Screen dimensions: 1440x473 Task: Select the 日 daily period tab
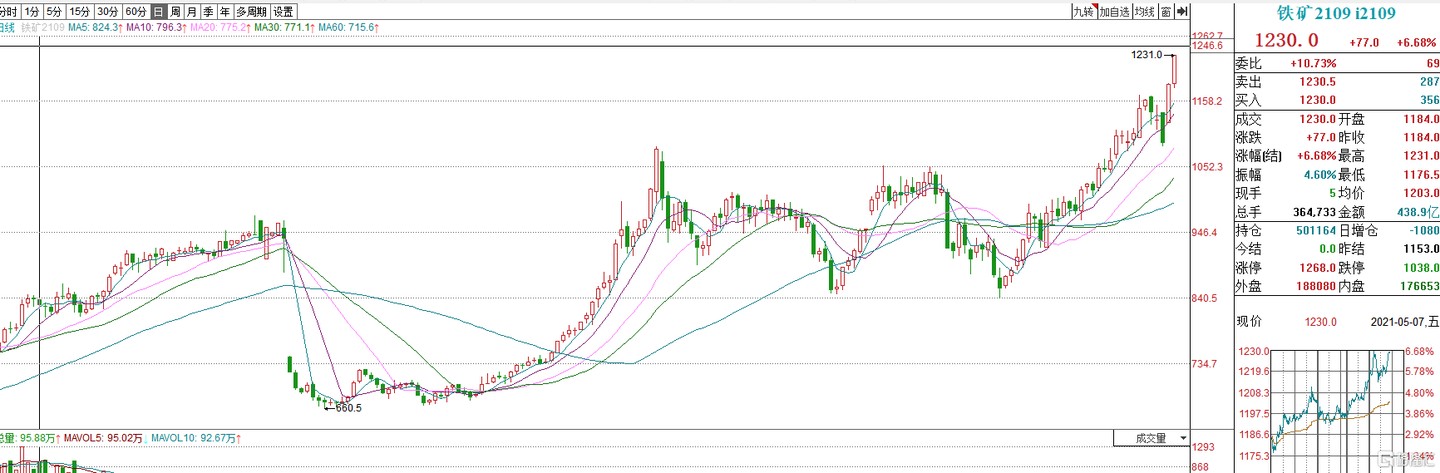tap(159, 11)
